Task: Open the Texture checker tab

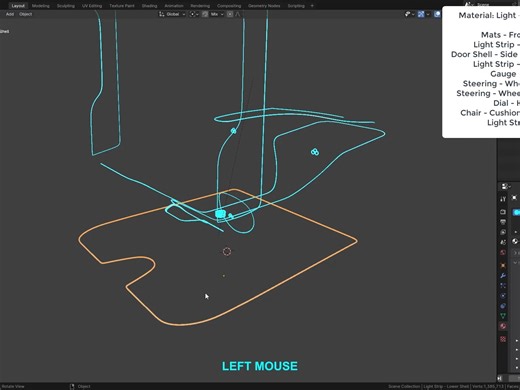Action: [x=503, y=339]
